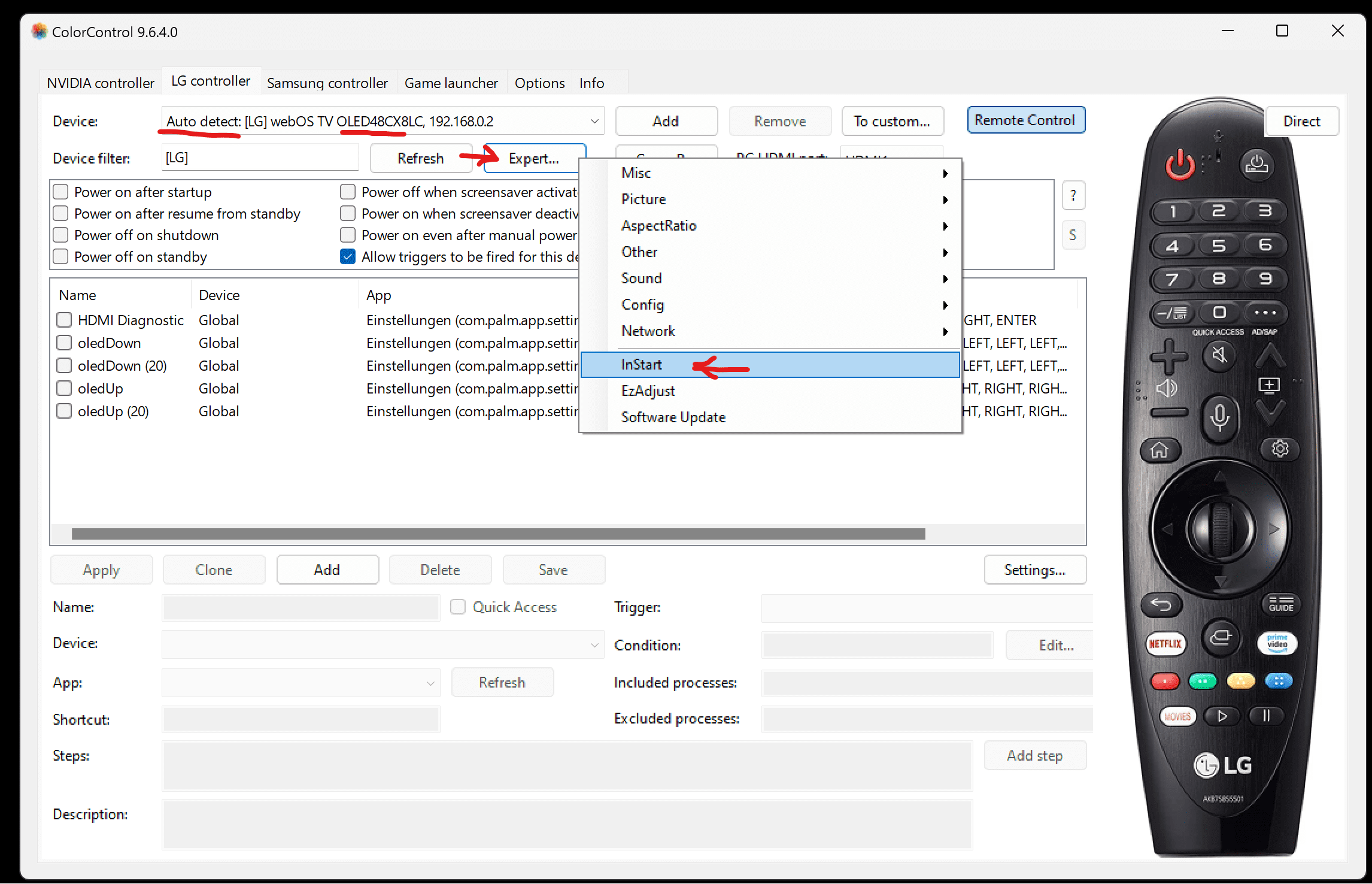Click the back button on the remote
Viewport: 1372px width, 884px height.
pos(1161,605)
